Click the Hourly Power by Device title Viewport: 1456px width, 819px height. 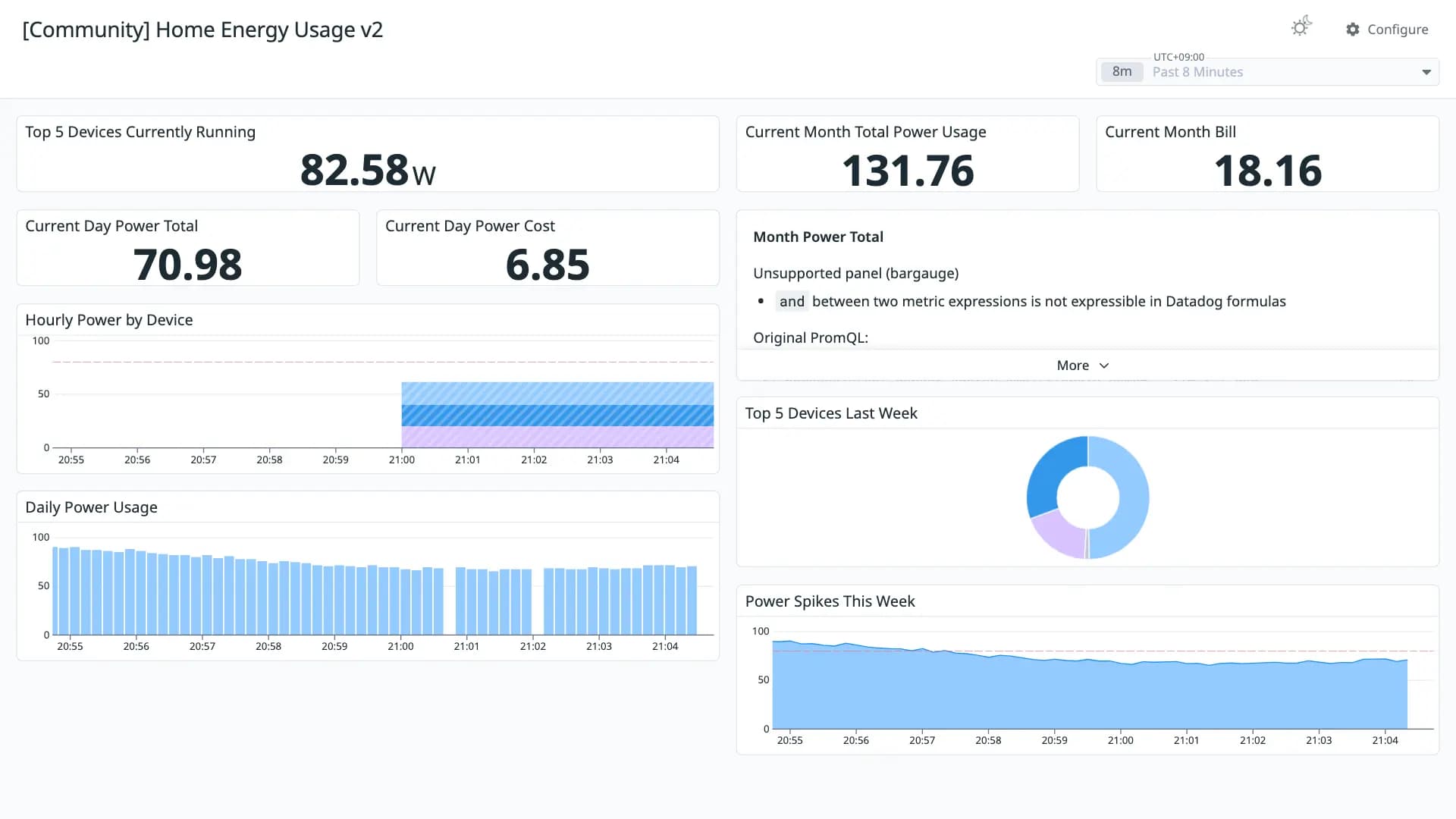point(109,320)
